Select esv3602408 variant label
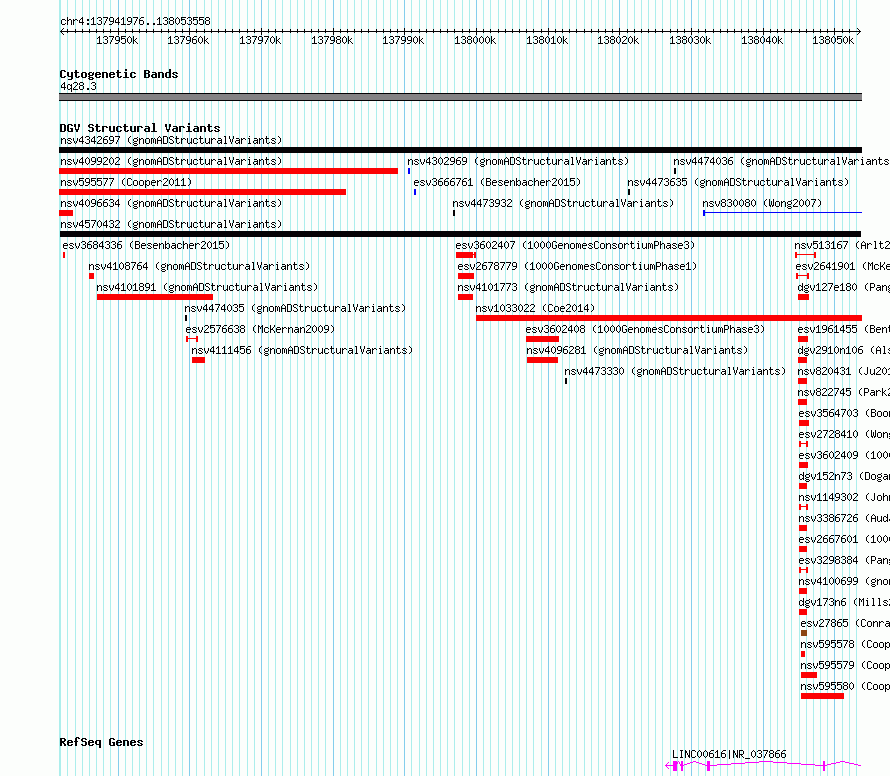Viewport: 890px width, 776px height. [645, 329]
